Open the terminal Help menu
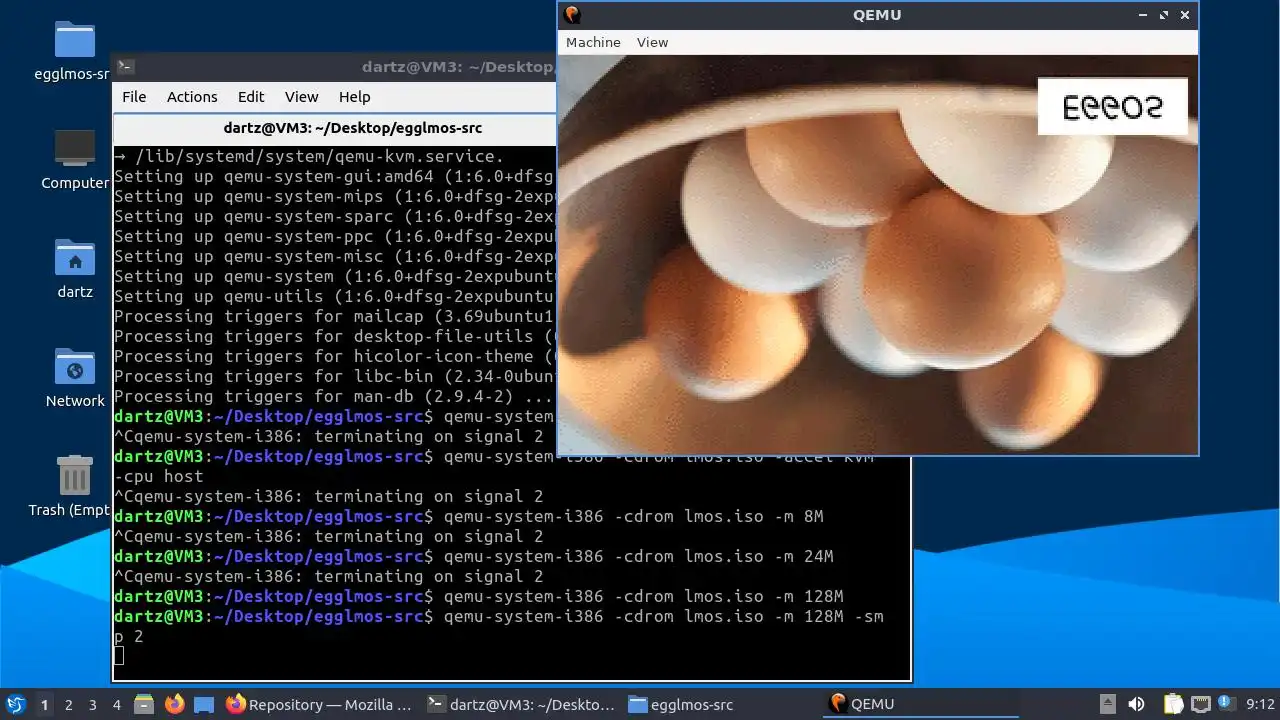The width and height of the screenshot is (1280, 720). click(354, 97)
